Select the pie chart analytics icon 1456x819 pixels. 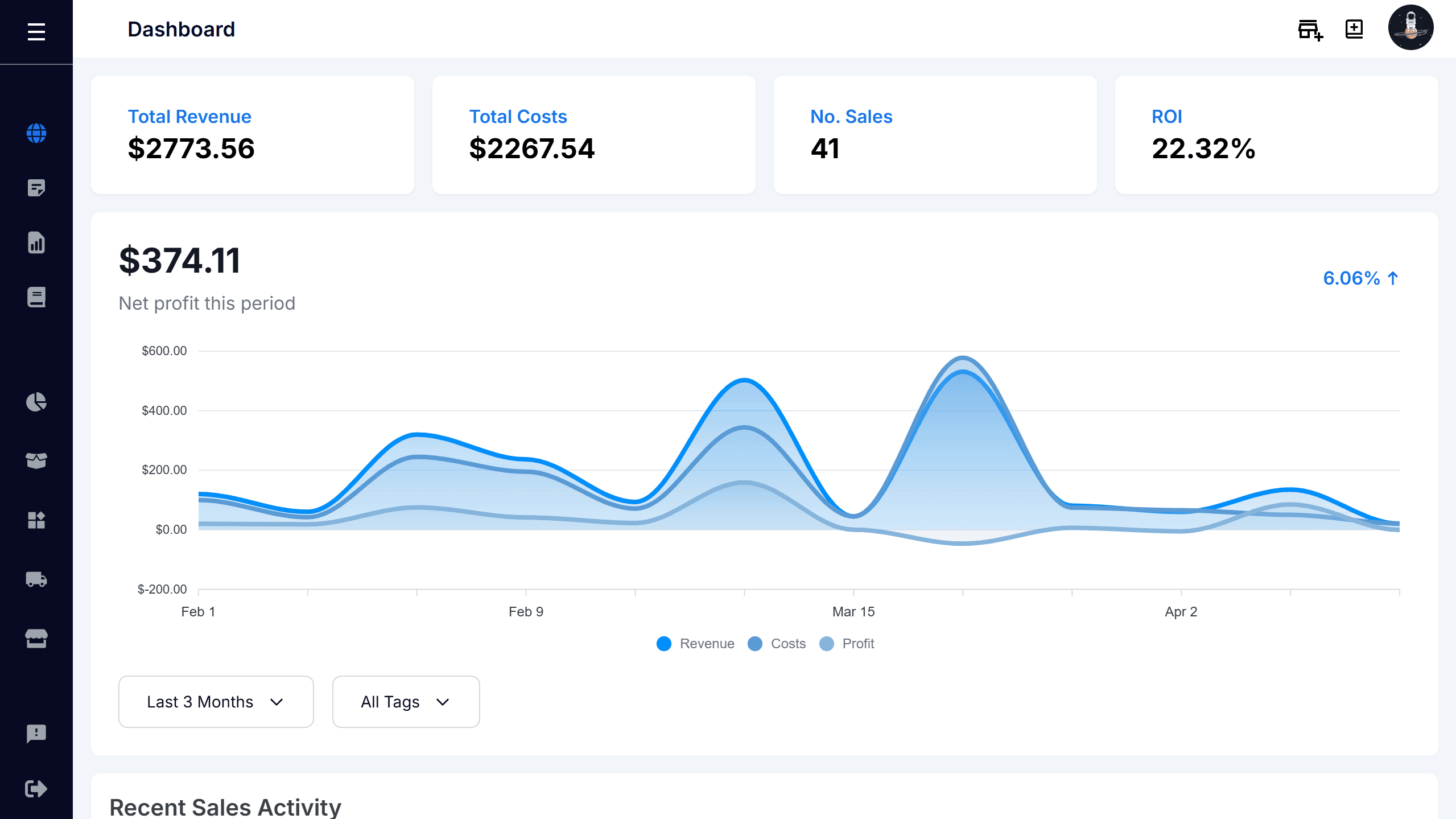coord(36,402)
